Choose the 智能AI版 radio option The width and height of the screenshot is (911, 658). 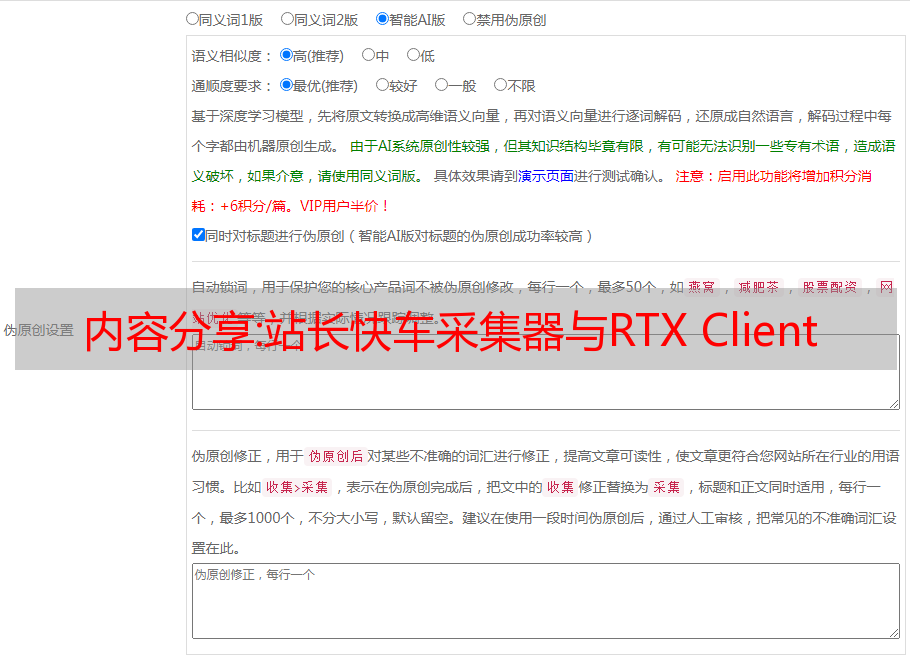point(382,19)
